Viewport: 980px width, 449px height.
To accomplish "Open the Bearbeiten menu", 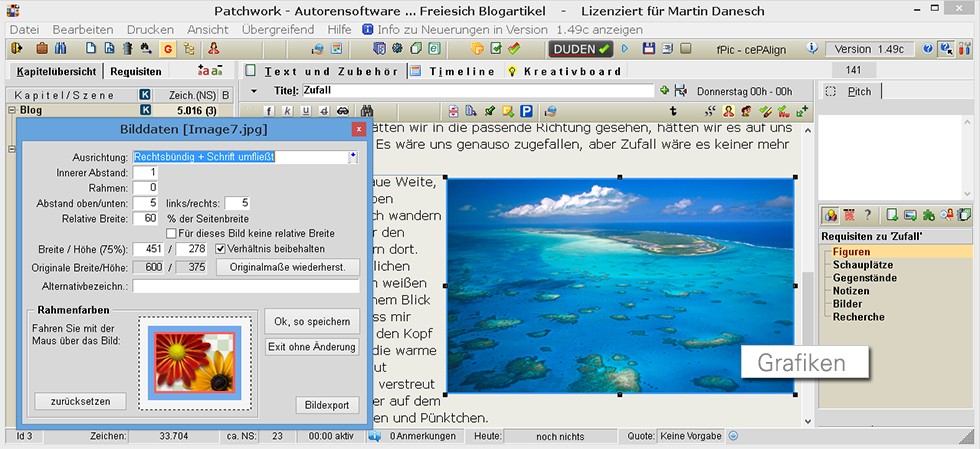I will pos(82,30).
